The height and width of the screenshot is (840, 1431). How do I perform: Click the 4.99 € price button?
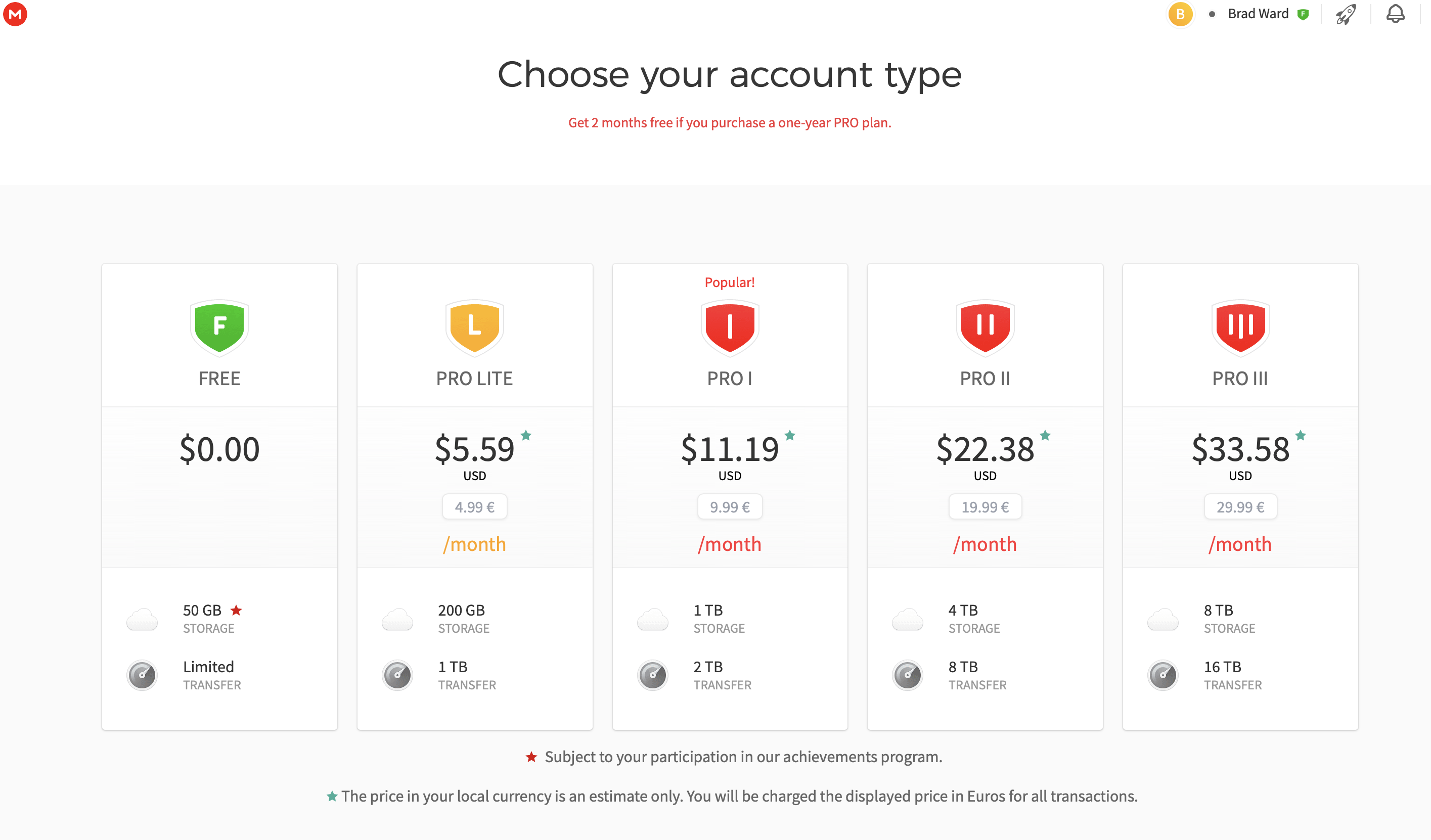point(474,507)
